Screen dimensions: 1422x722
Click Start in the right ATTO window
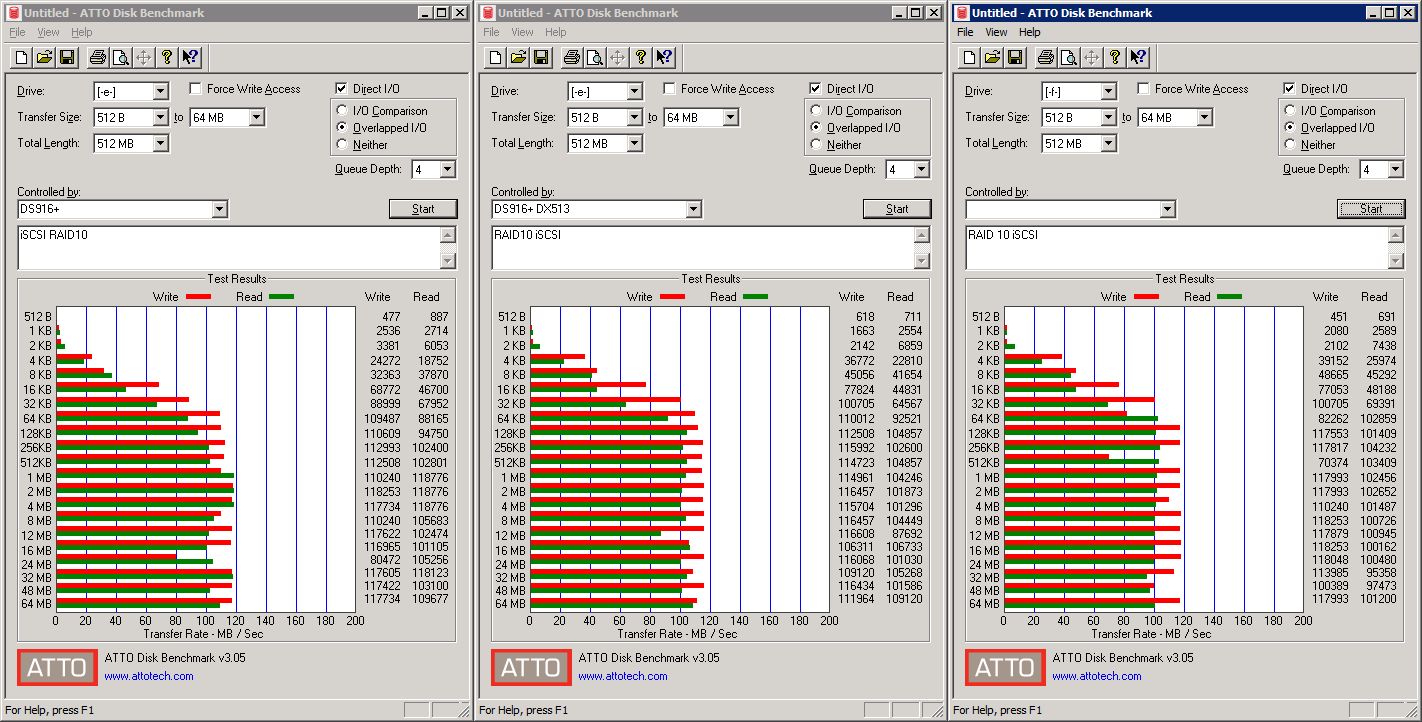pyautogui.click(x=1371, y=209)
